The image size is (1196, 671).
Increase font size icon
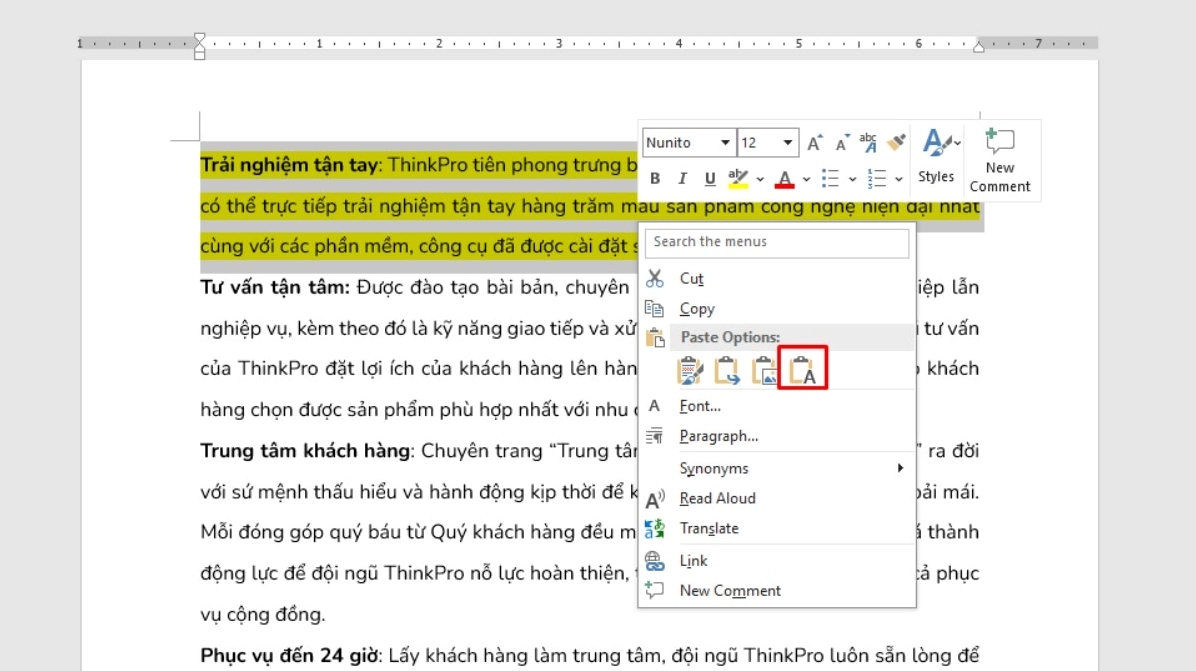[815, 143]
